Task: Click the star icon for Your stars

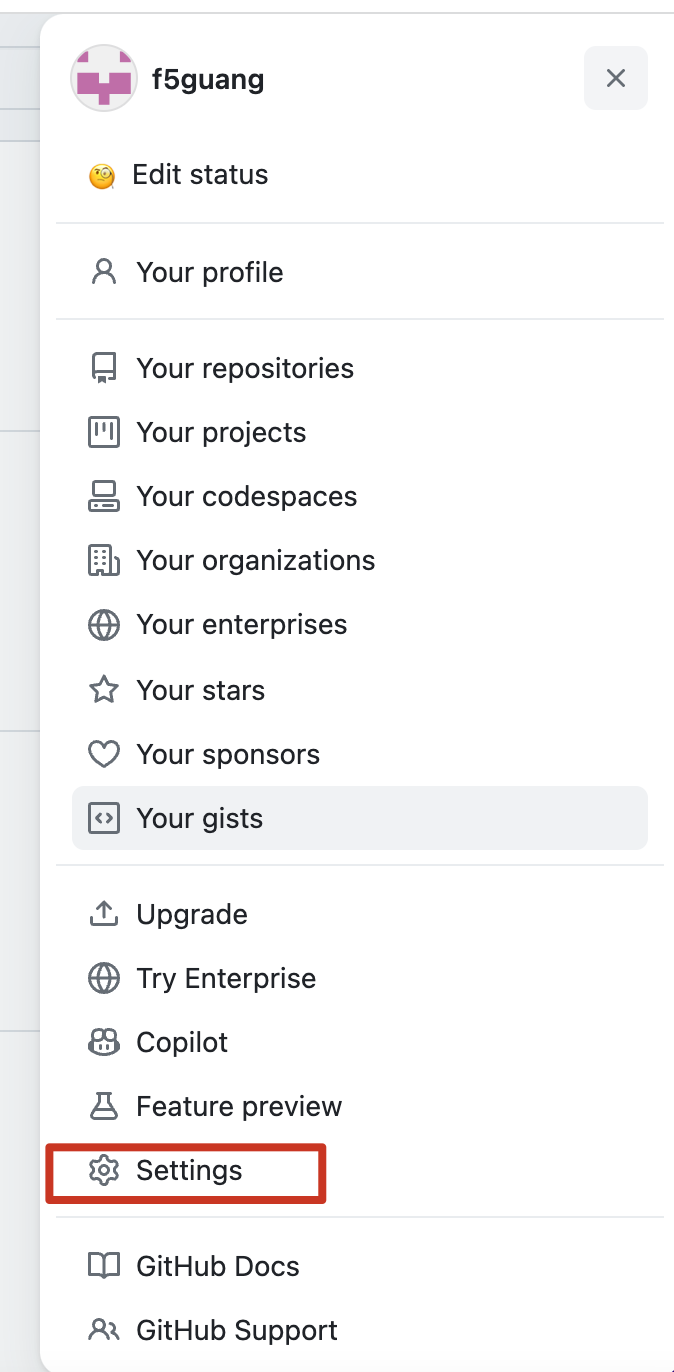Action: pyautogui.click(x=104, y=689)
